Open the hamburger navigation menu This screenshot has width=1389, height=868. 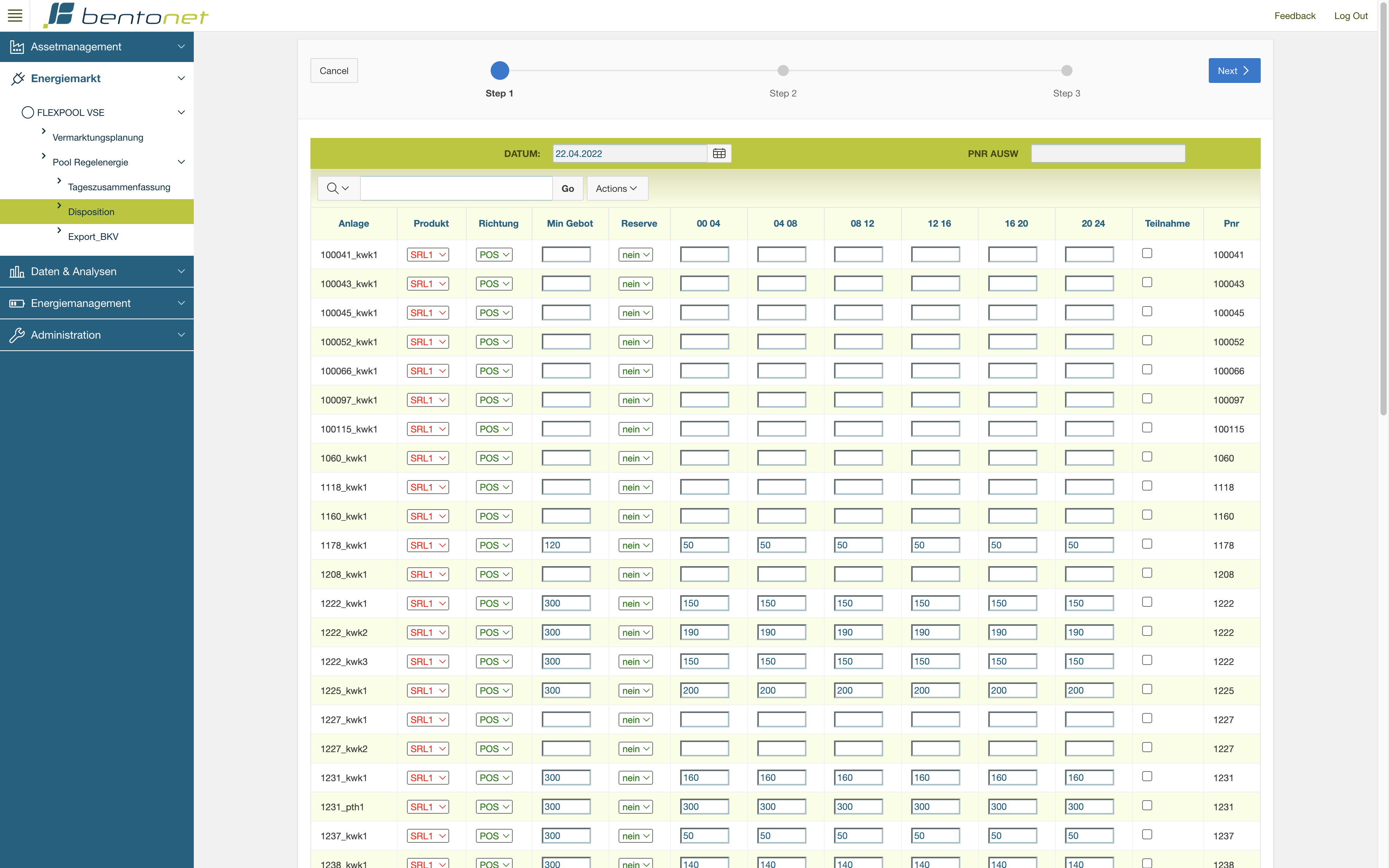coord(15,15)
